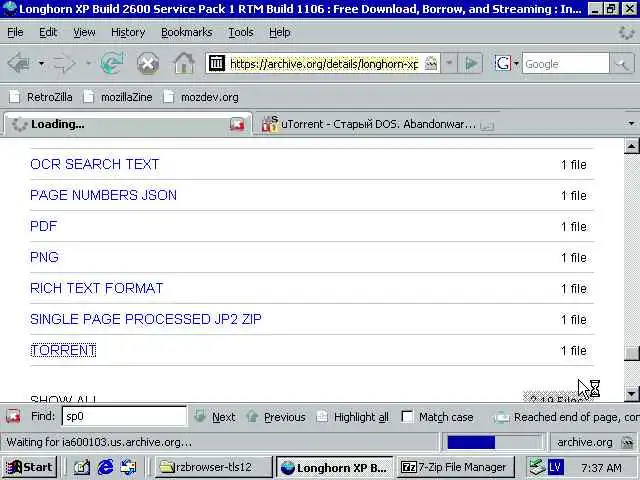The width and height of the screenshot is (640, 480).
Task: Click the feed icon inside address bar
Action: 431,63
